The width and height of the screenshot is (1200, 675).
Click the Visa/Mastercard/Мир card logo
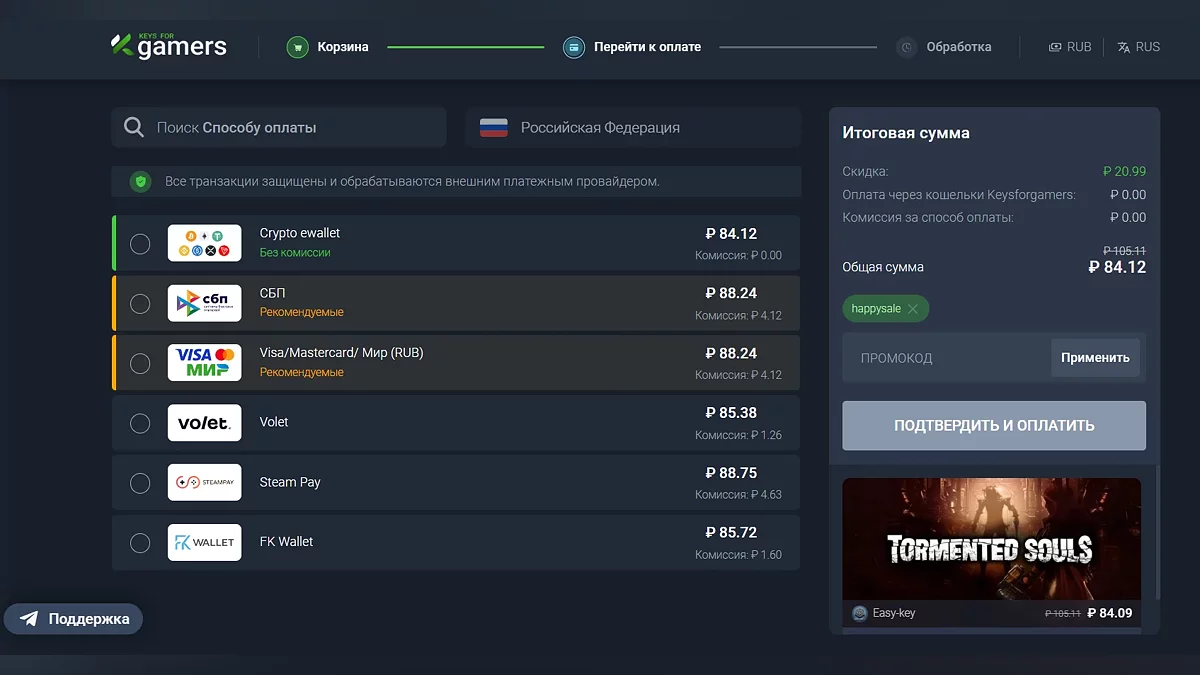[204, 363]
